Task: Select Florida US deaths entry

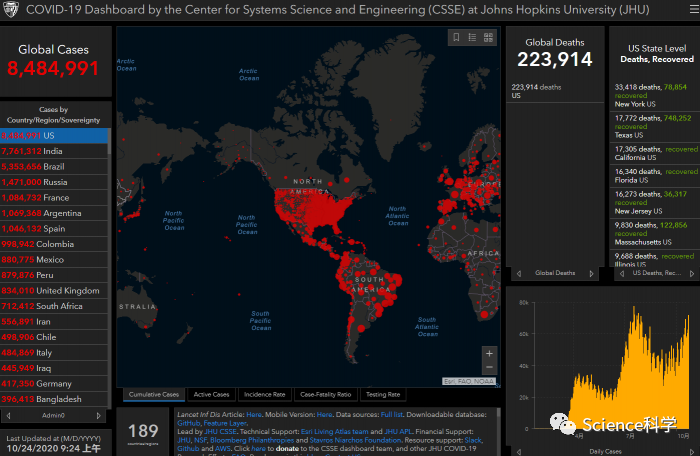Action: pos(654,176)
